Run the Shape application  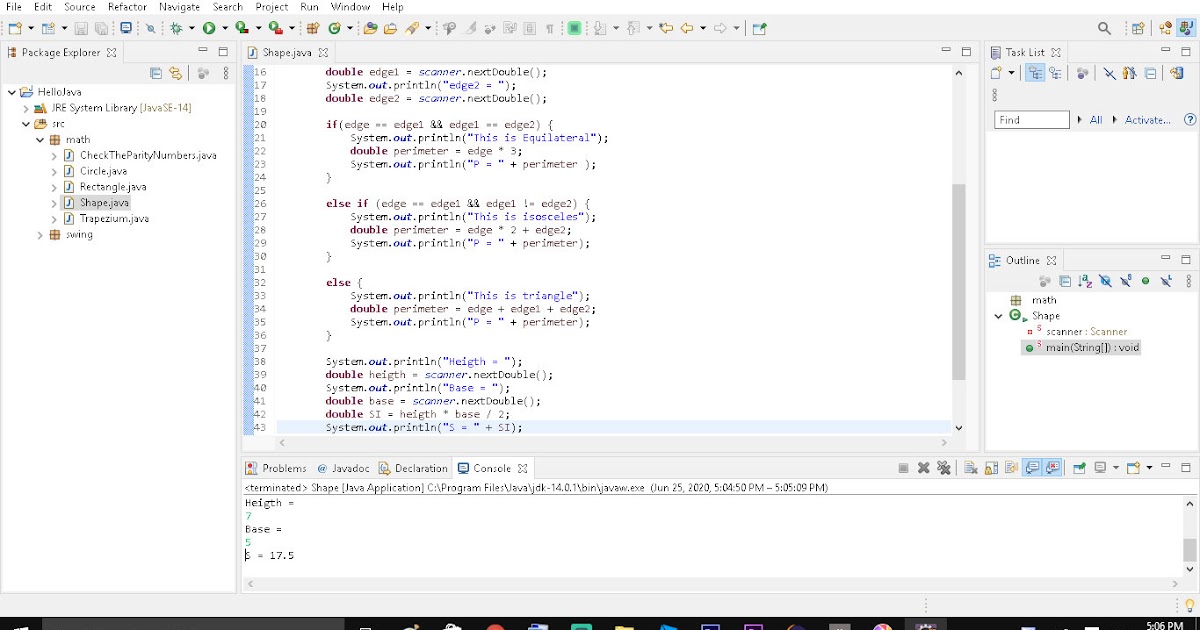click(209, 28)
